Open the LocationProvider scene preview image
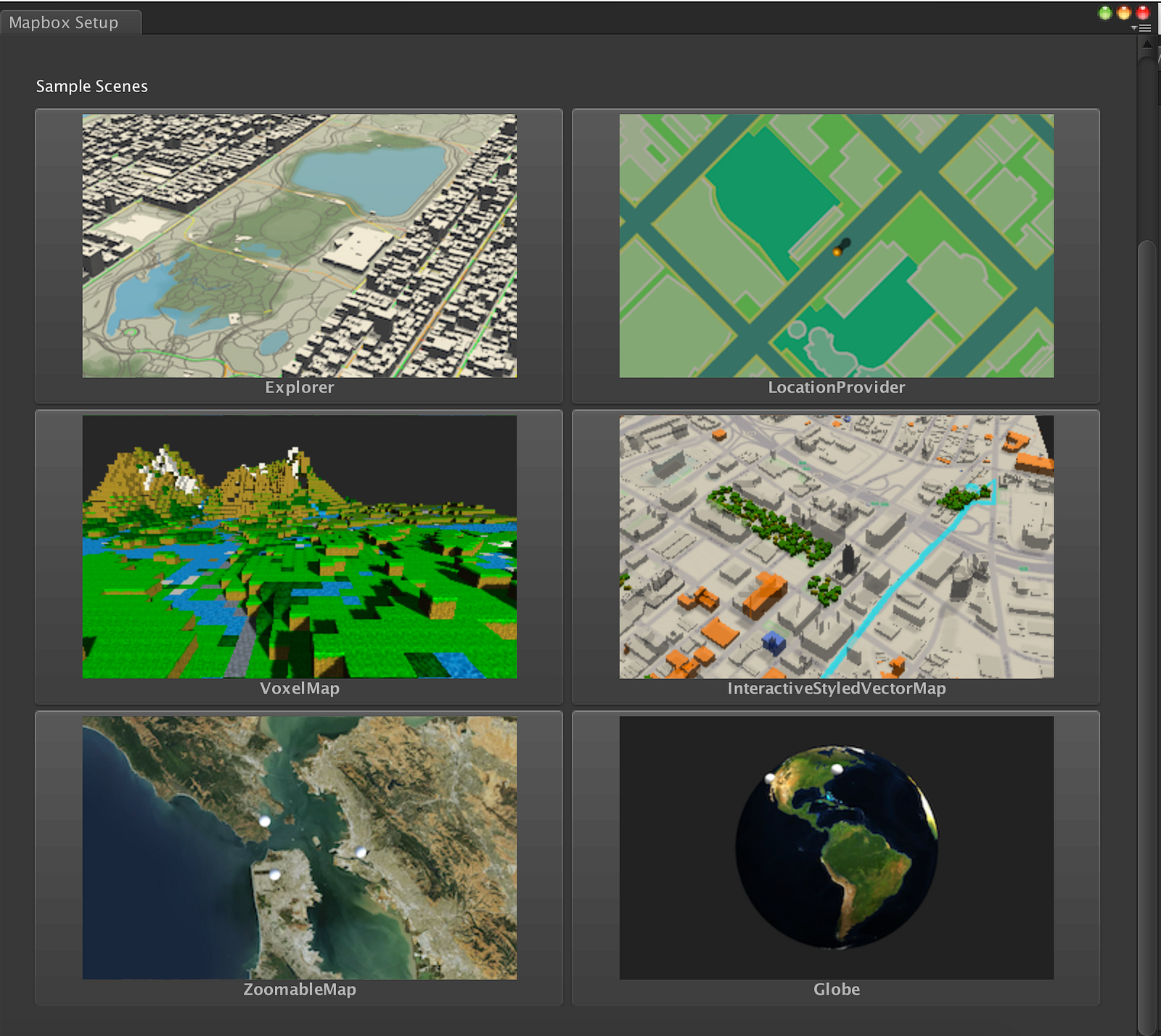Screen dimensions: 1161x1036 coord(837,245)
